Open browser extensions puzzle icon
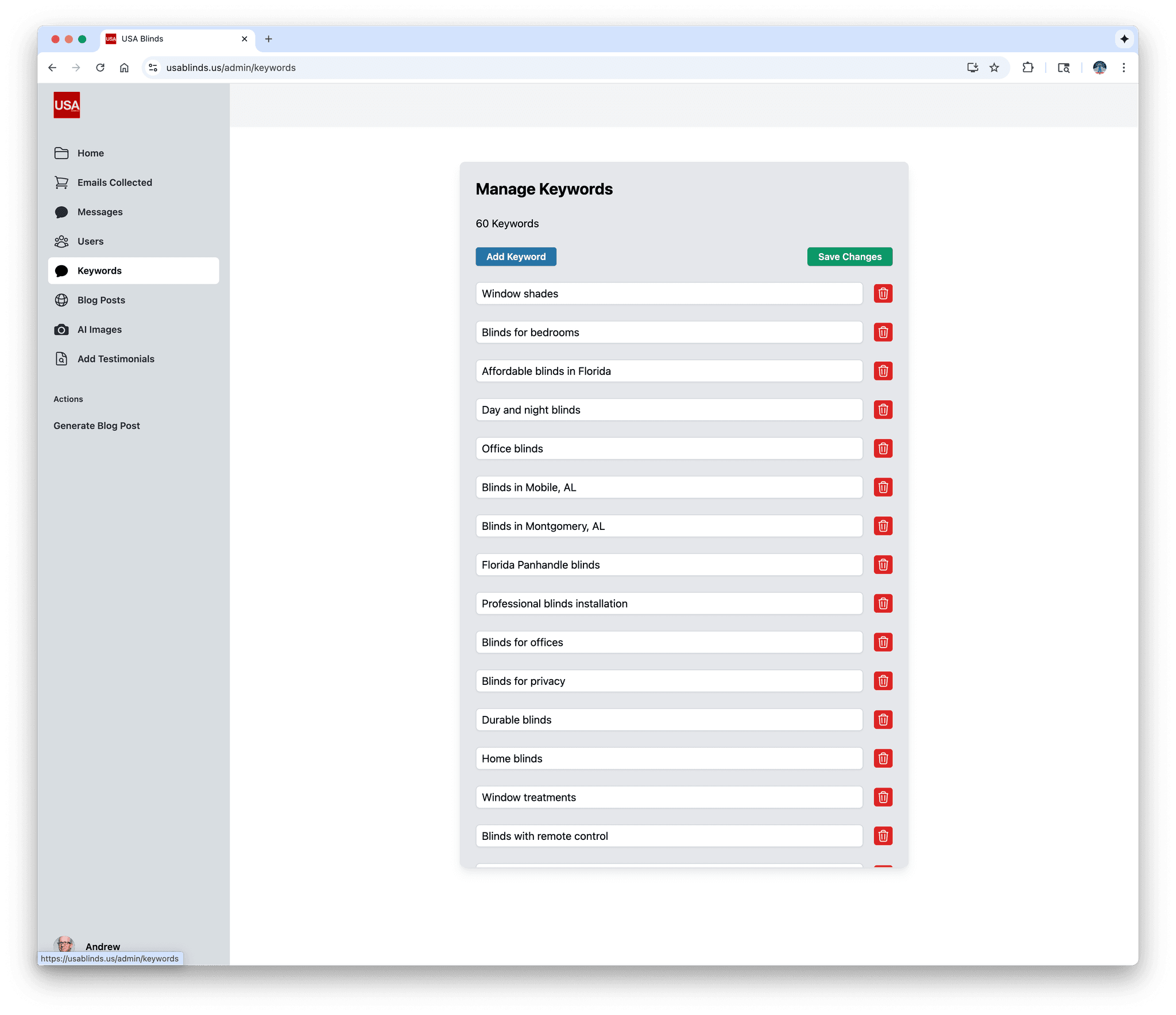 (1027, 68)
